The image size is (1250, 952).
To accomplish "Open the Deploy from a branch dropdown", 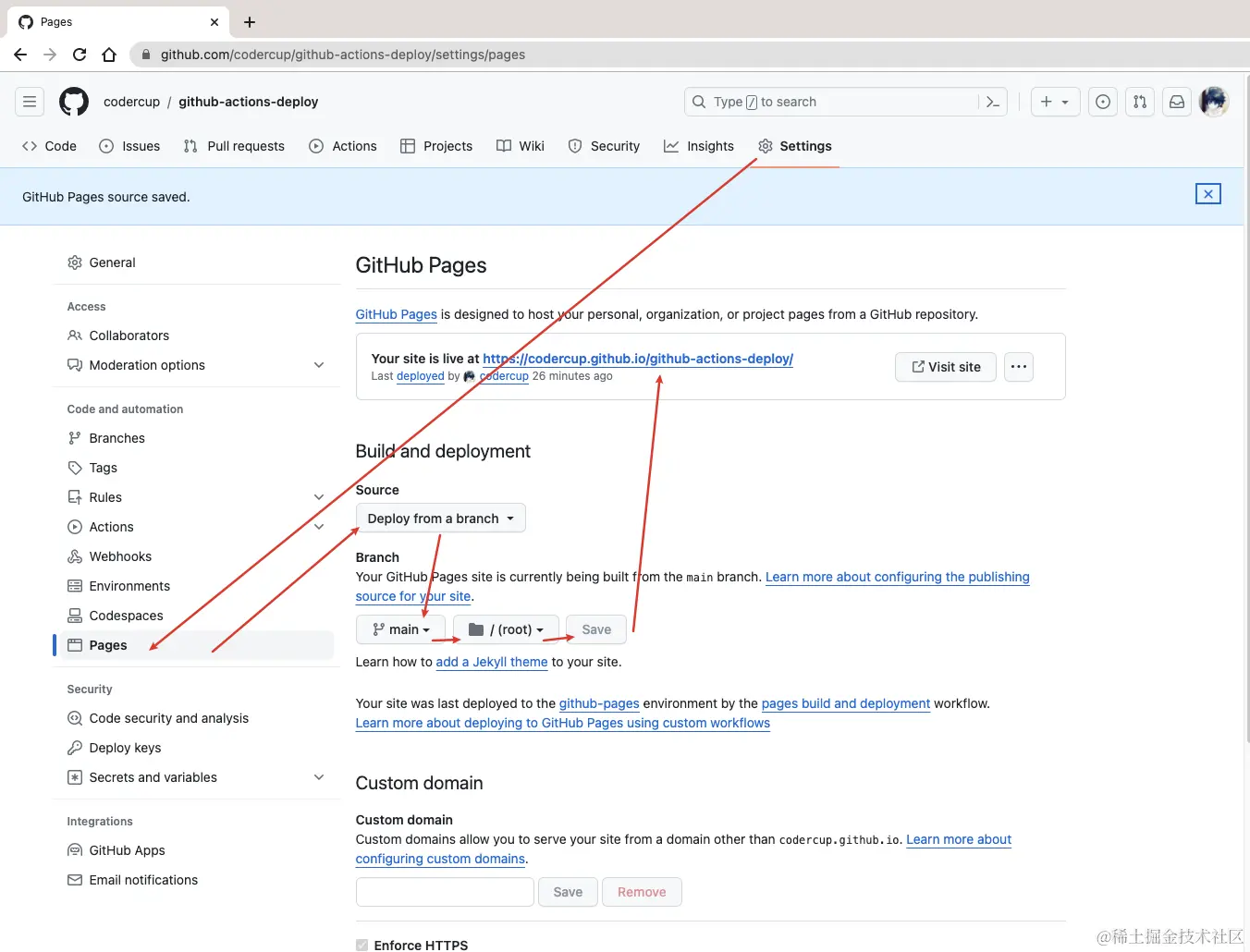I will [x=440, y=519].
